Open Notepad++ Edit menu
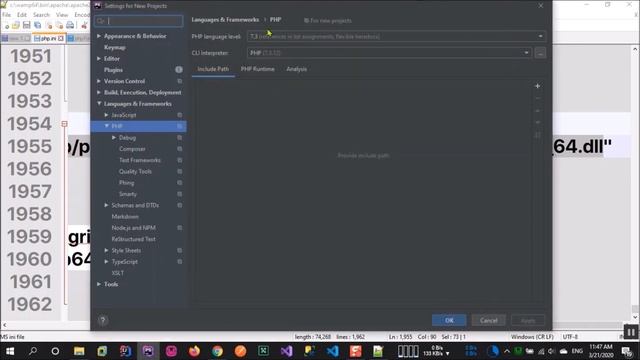640x360 pixels. tap(22, 15)
